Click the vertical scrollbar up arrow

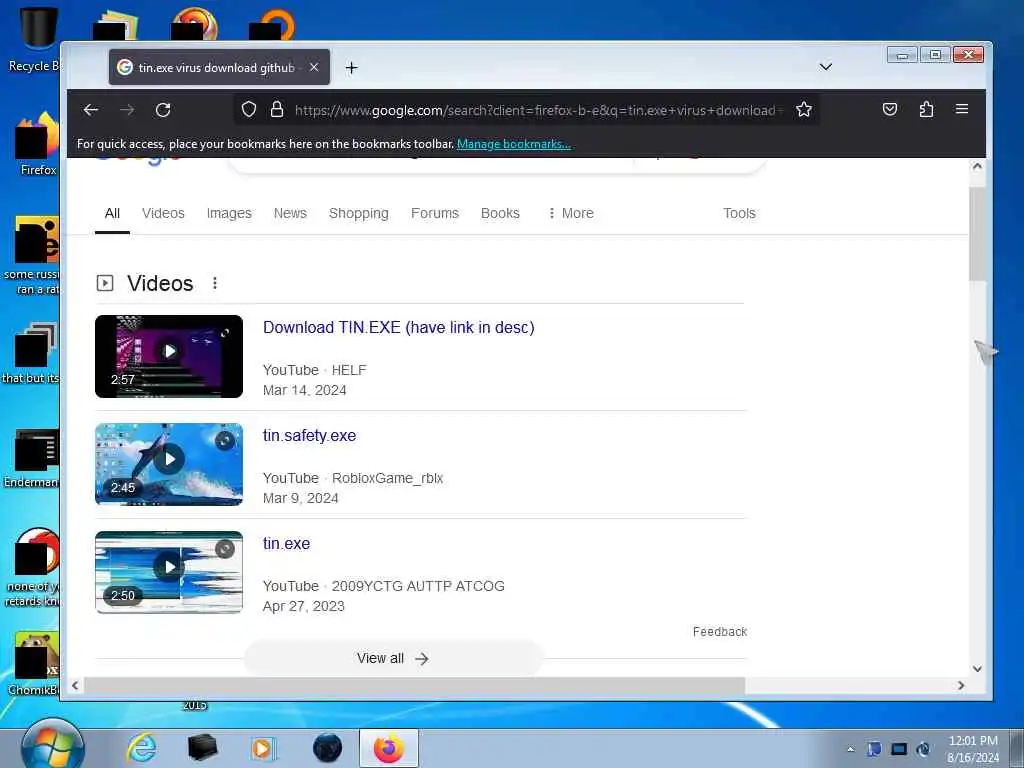click(977, 166)
